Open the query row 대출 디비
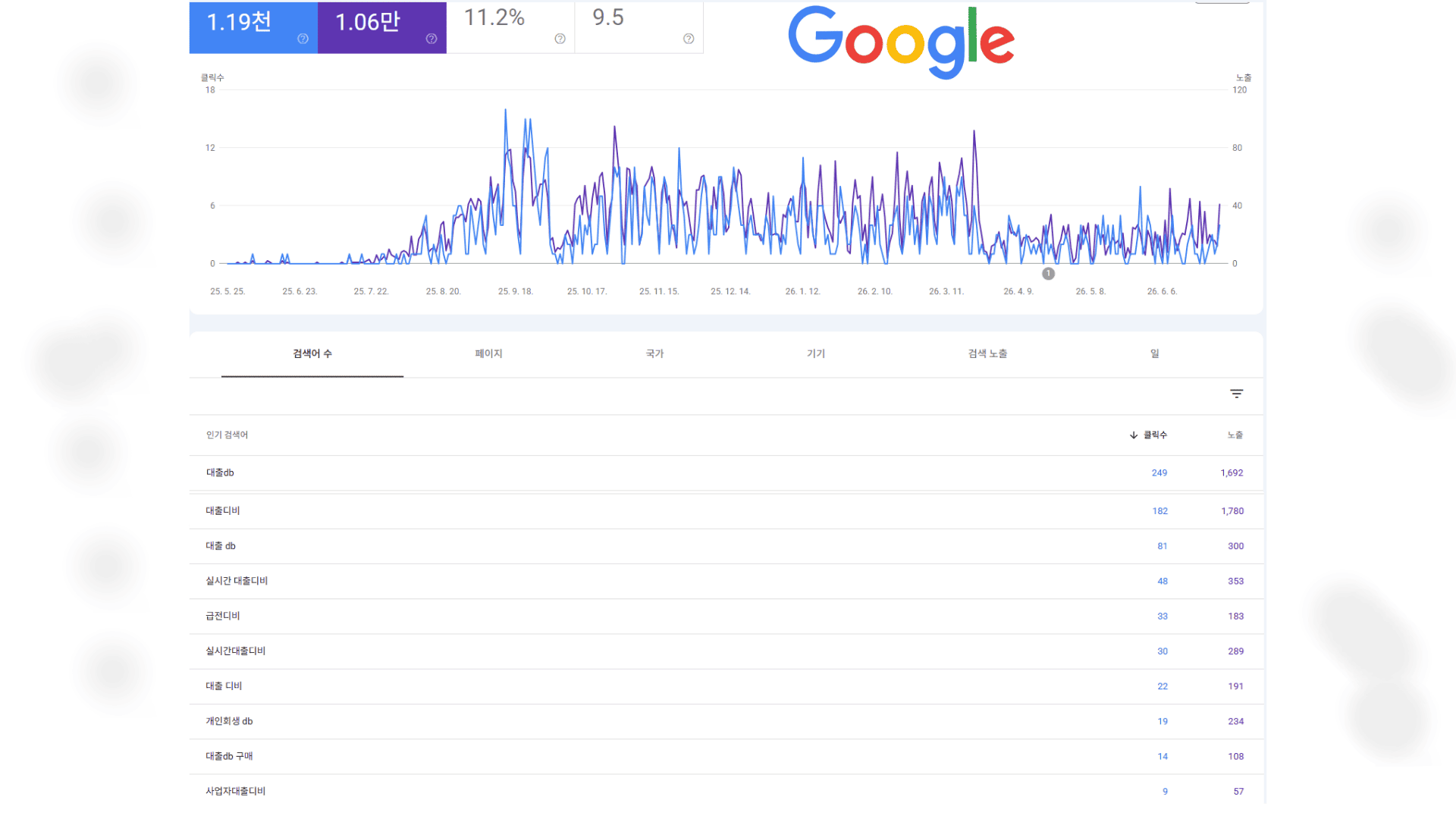The height and width of the screenshot is (819, 1456). [726, 686]
